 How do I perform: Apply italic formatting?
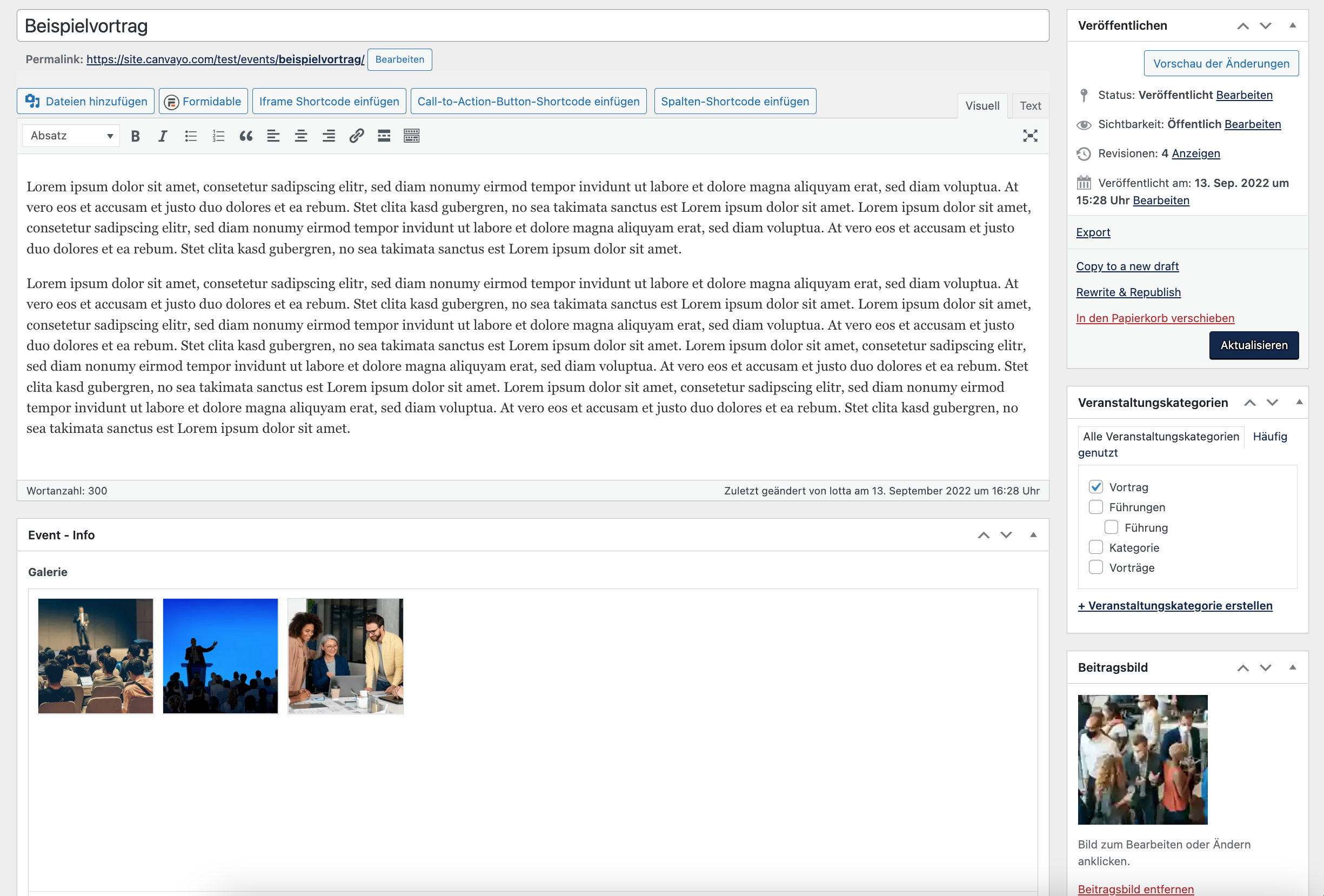163,136
